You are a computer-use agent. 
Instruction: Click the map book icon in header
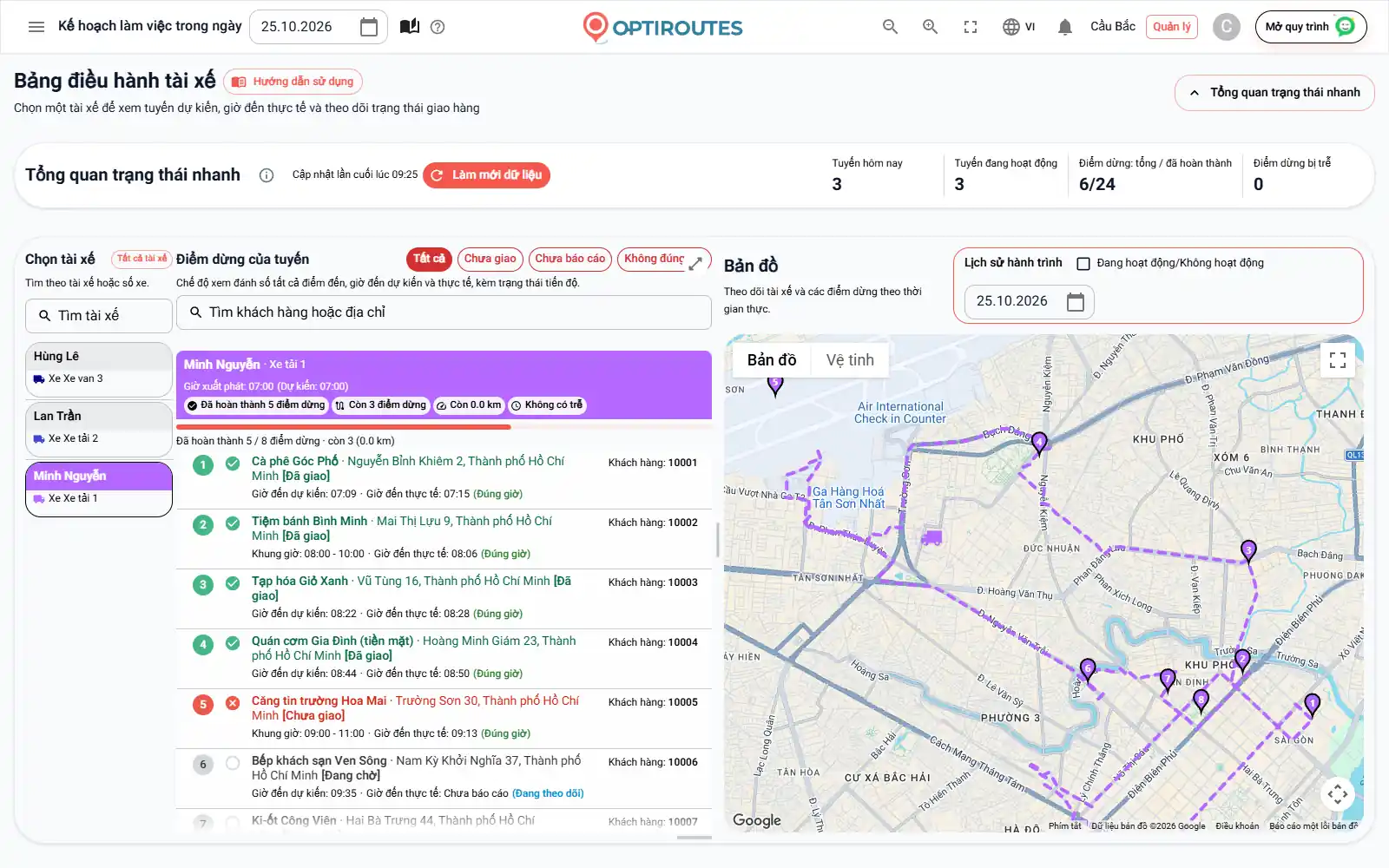click(x=410, y=27)
